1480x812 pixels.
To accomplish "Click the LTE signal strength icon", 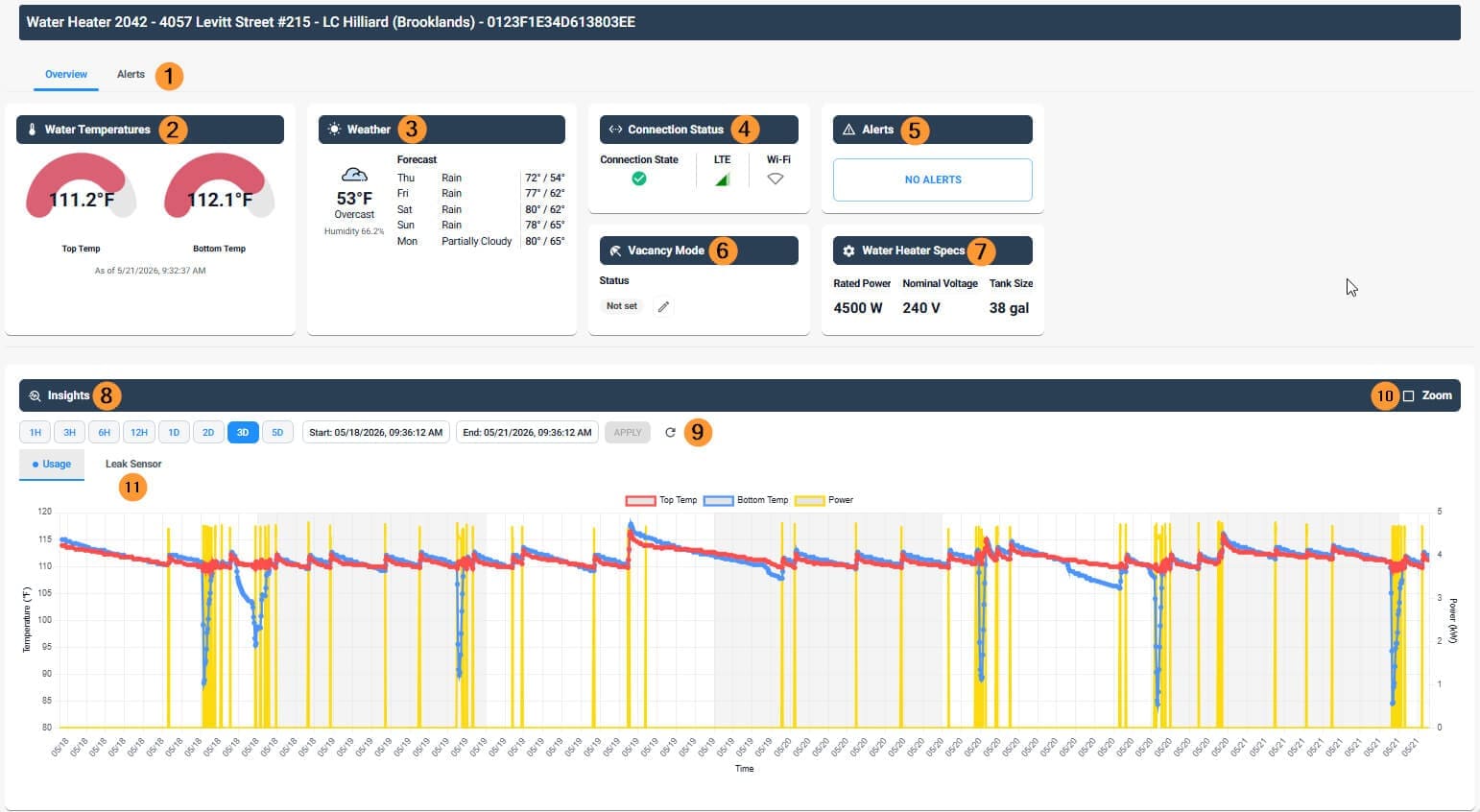I will (x=723, y=179).
